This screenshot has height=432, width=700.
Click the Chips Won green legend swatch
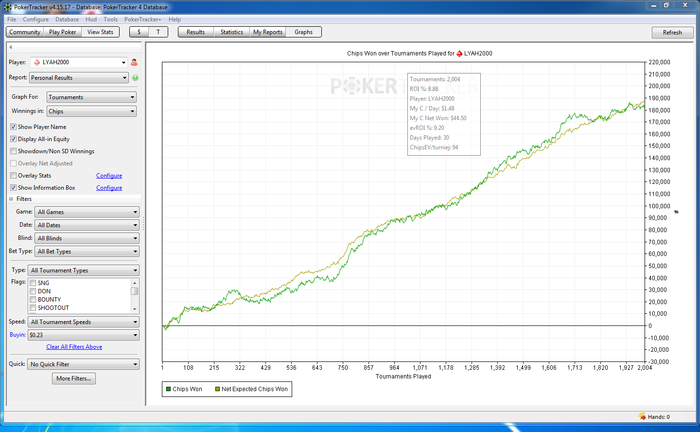click(x=168, y=389)
